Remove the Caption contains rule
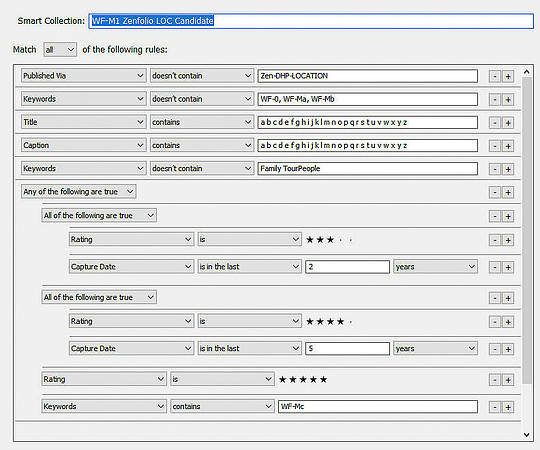Screen dimensions: 540x450 pos(495,146)
